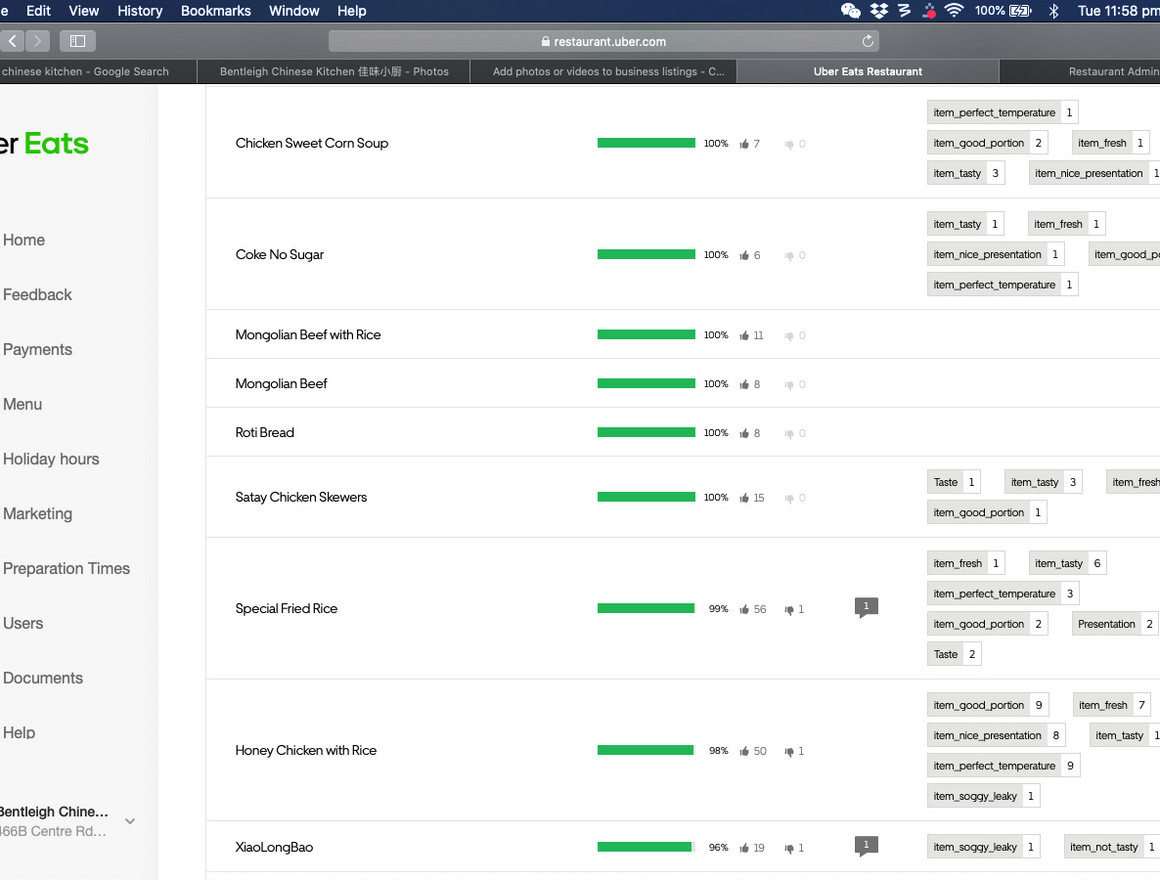
Task: Open the History menu
Action: [140, 11]
